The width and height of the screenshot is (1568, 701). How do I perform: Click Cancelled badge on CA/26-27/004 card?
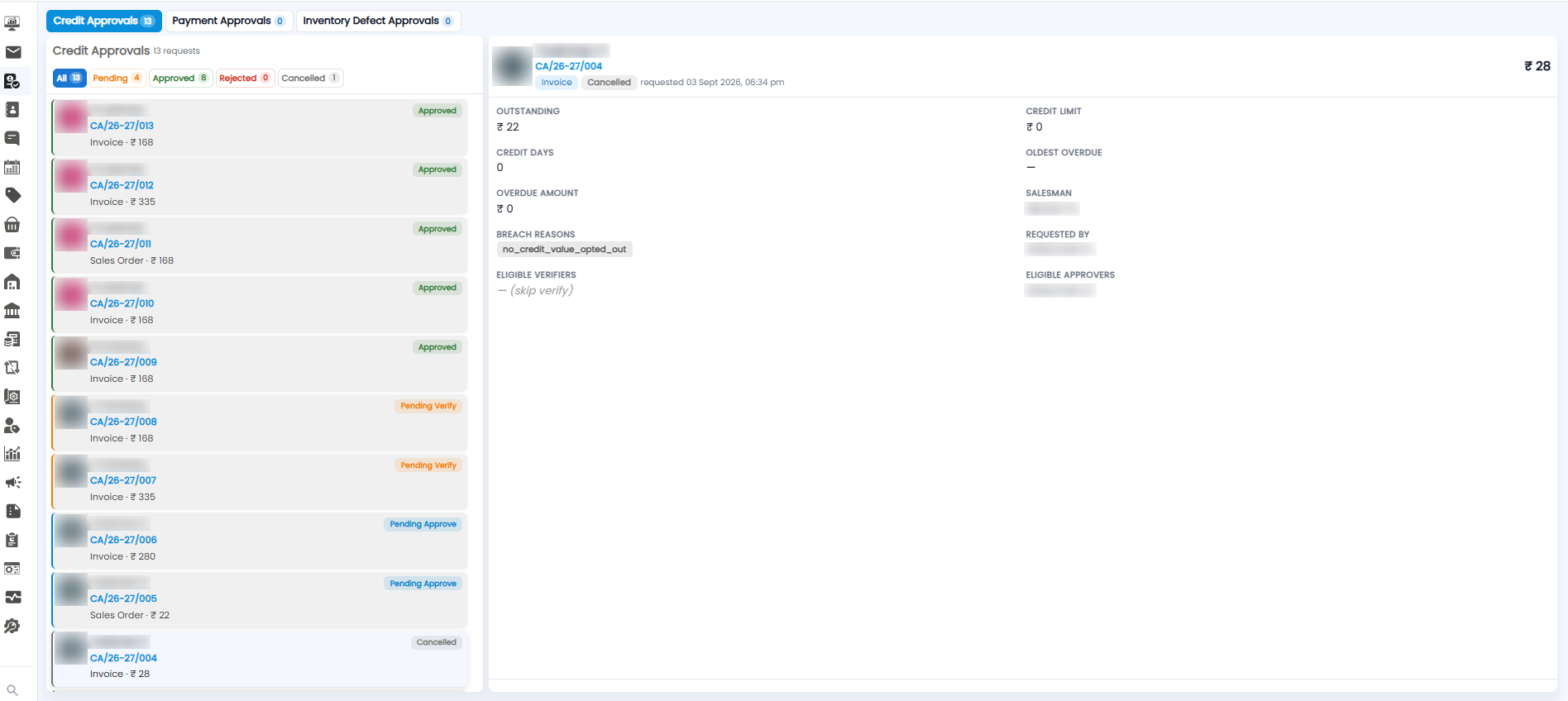point(437,642)
